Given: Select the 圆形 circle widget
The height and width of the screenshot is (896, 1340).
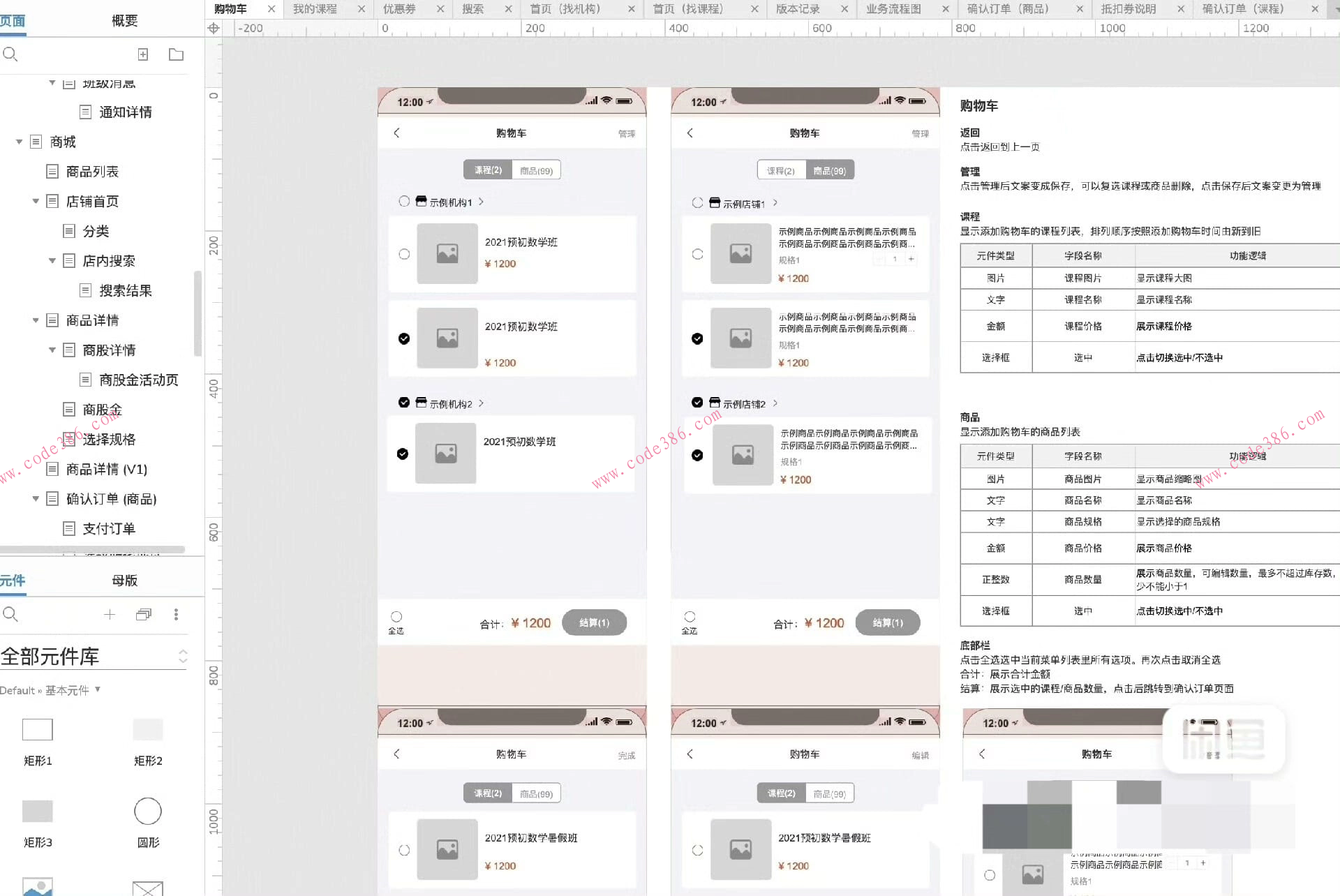Looking at the screenshot, I should point(148,811).
